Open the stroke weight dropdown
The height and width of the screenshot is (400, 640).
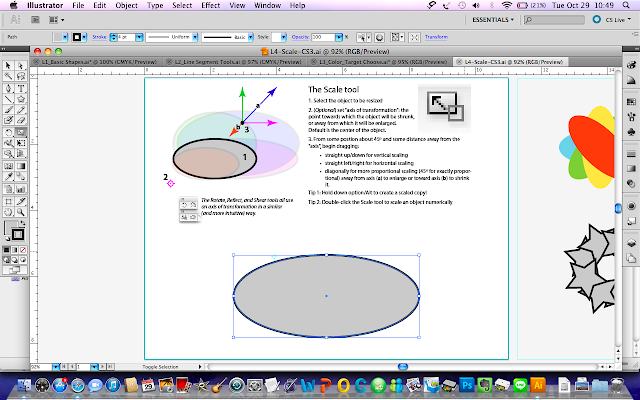139,37
